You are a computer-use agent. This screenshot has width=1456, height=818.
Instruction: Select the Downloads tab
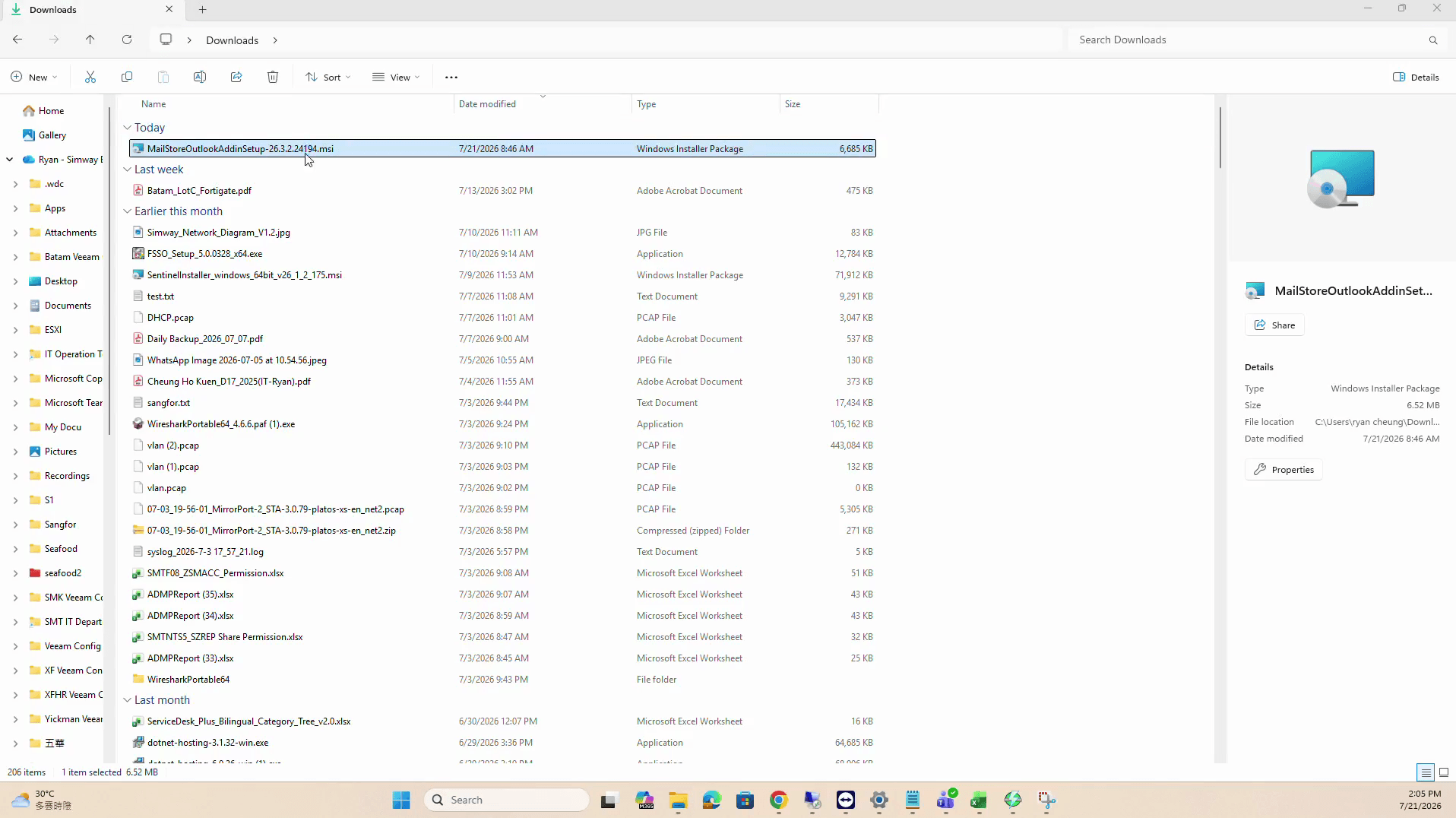91,10
